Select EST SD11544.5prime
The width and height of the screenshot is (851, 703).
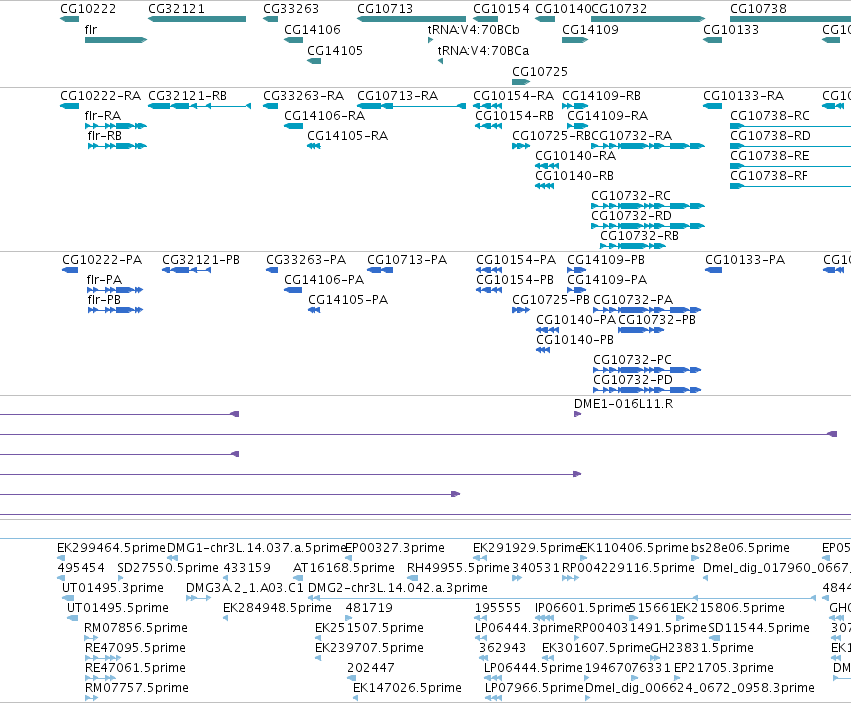[x=759, y=628]
